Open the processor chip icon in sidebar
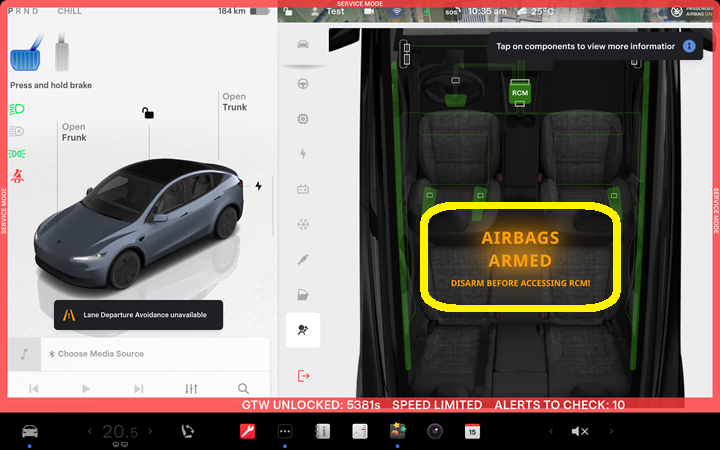This screenshot has width=720, height=450. pos(303,118)
